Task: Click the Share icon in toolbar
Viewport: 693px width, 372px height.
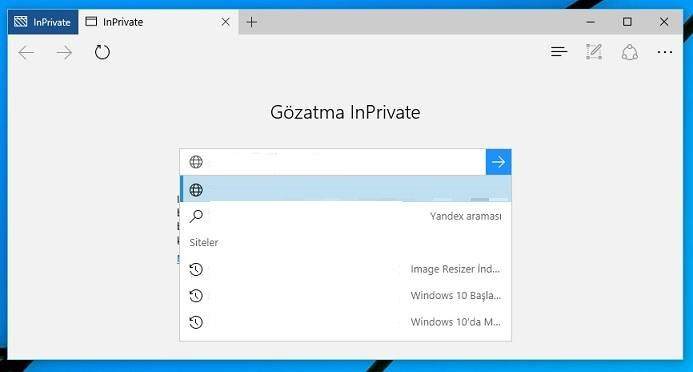Action: (x=629, y=52)
